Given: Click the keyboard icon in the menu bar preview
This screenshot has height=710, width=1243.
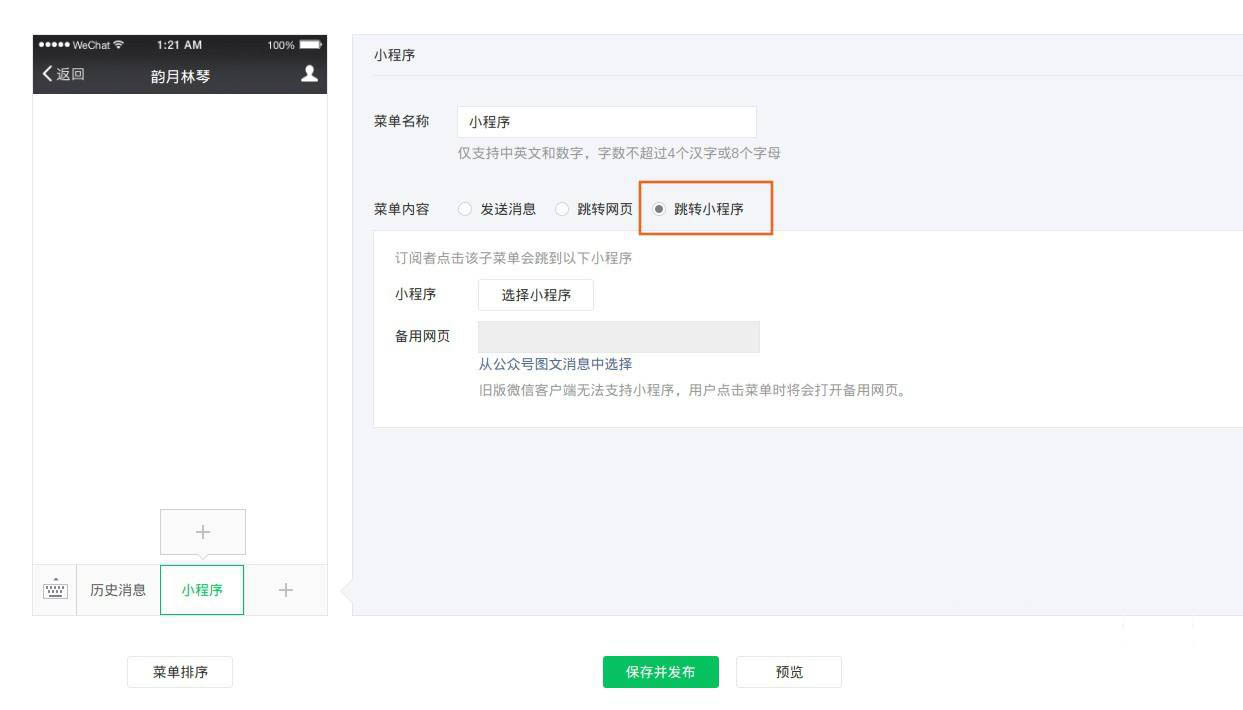Looking at the screenshot, I should point(57,590).
